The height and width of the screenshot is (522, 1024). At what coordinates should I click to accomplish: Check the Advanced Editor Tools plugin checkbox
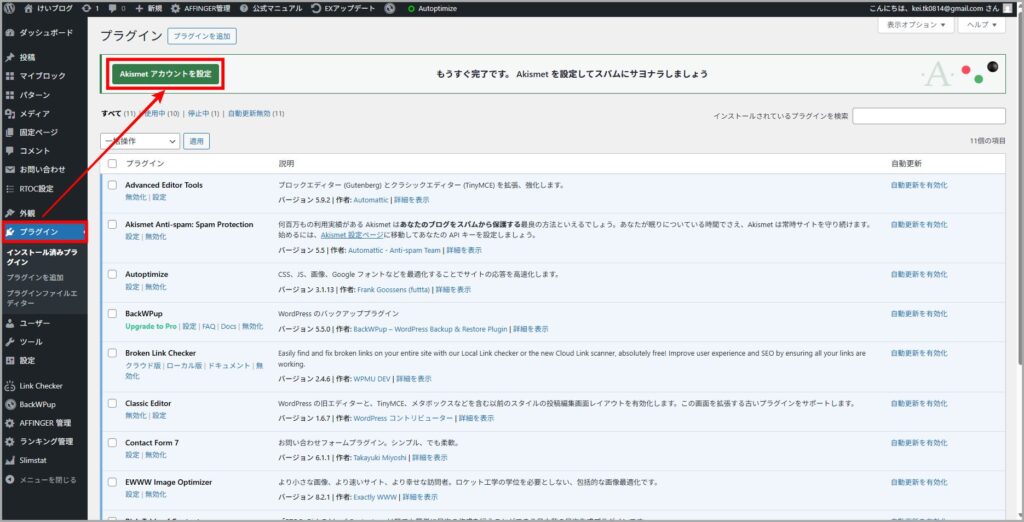click(x=113, y=185)
